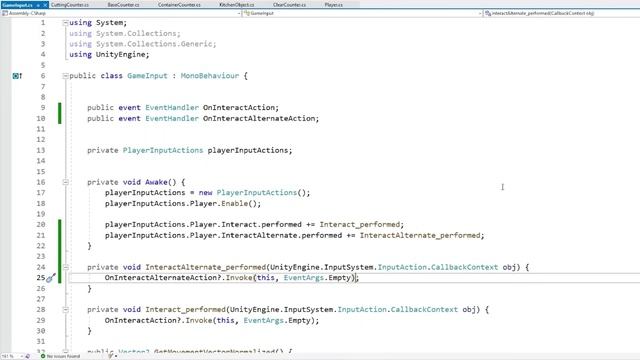
Task: Click MonoBehaviour base class on line 6
Action: tap(210, 76)
